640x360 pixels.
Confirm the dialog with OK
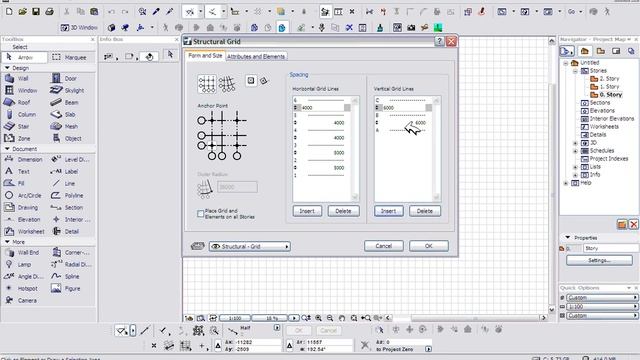pos(429,246)
